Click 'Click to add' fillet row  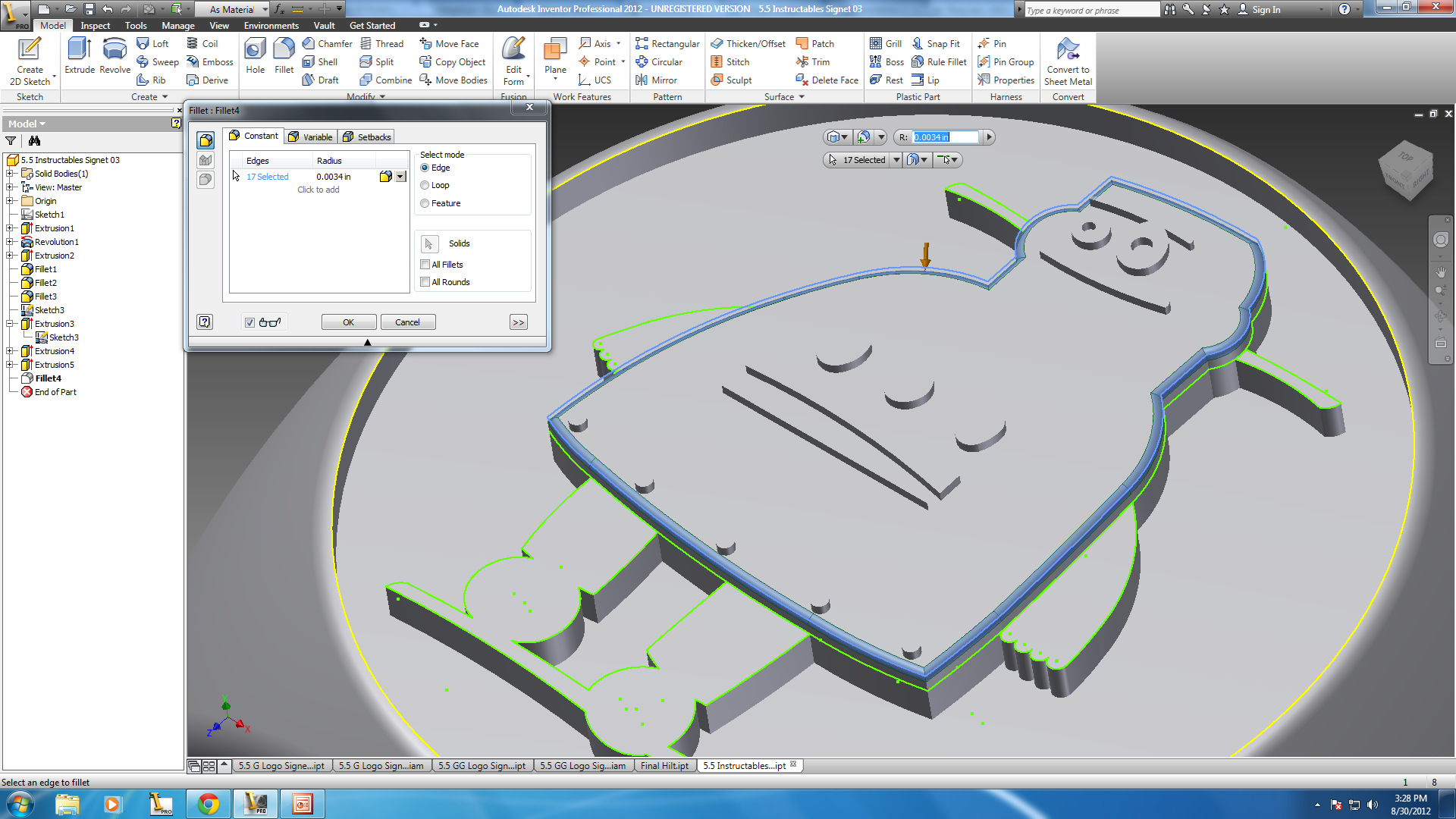(x=318, y=190)
